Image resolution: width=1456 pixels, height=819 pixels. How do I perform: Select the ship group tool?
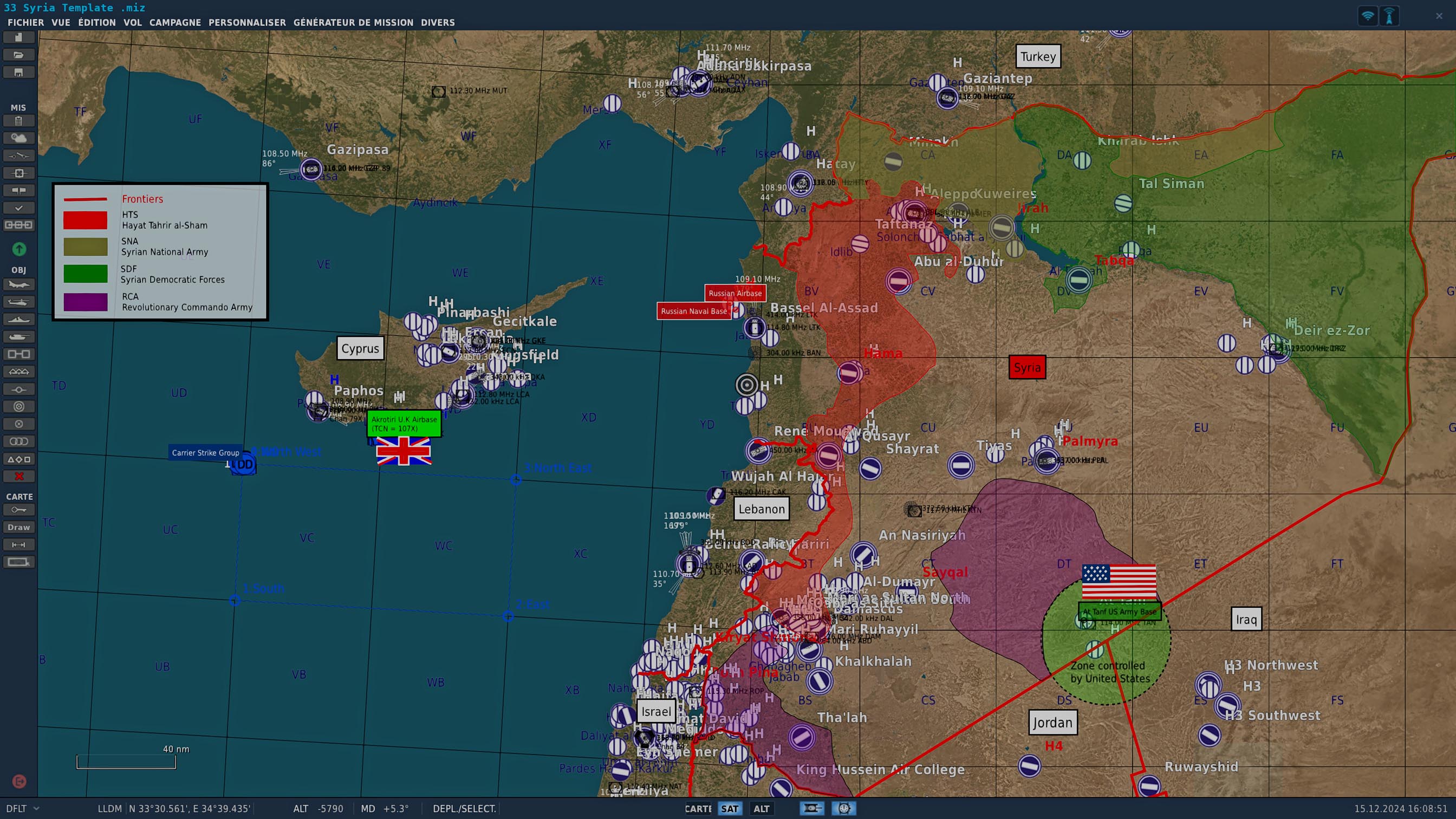click(18, 320)
